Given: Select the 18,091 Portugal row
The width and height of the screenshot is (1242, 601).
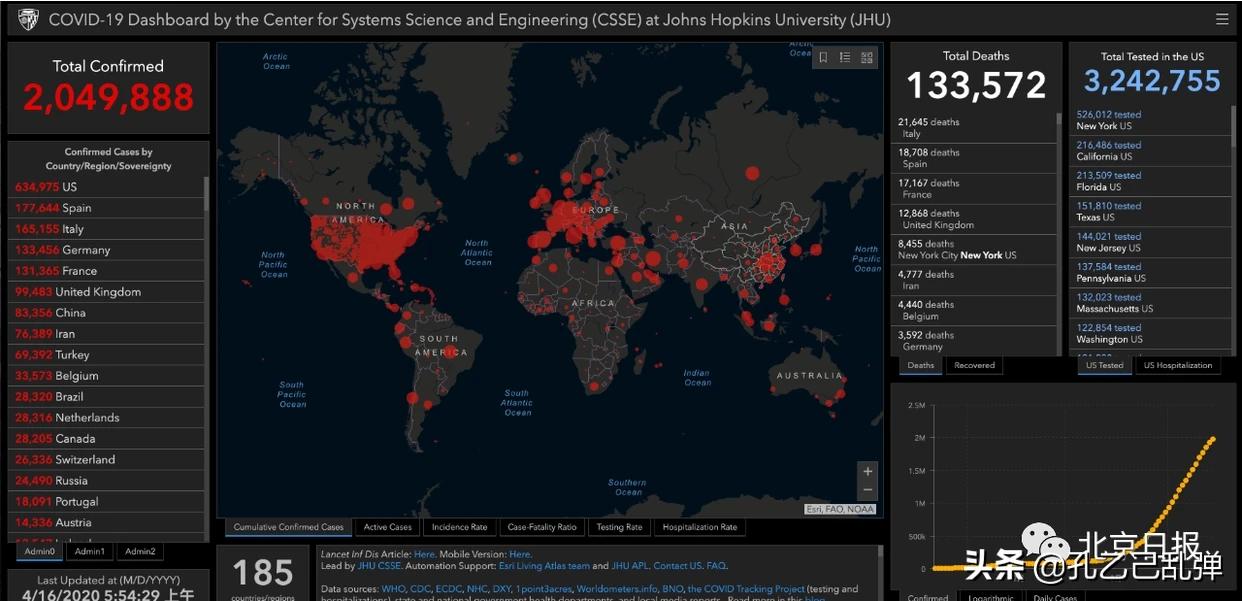Looking at the screenshot, I should (x=108, y=502).
